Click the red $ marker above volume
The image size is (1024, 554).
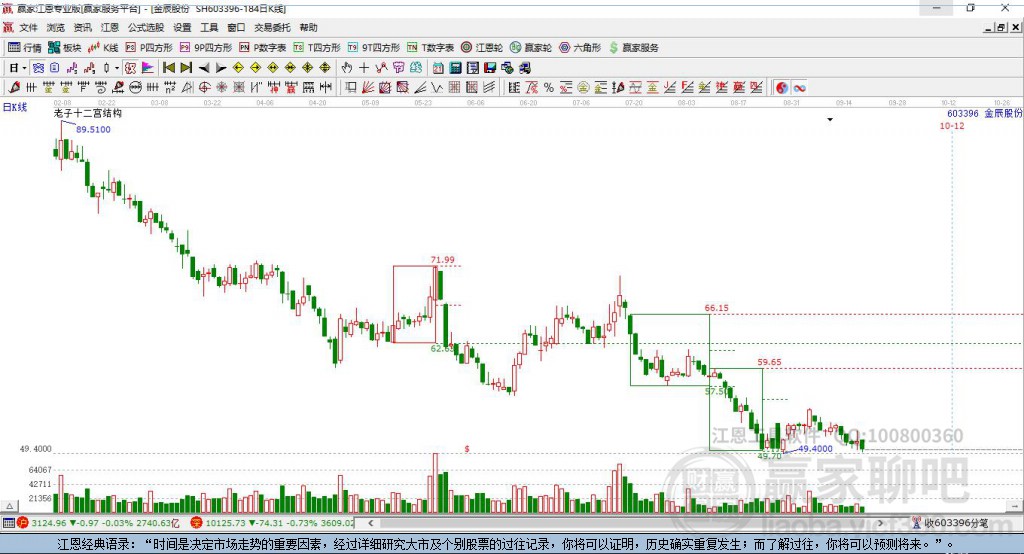point(467,449)
